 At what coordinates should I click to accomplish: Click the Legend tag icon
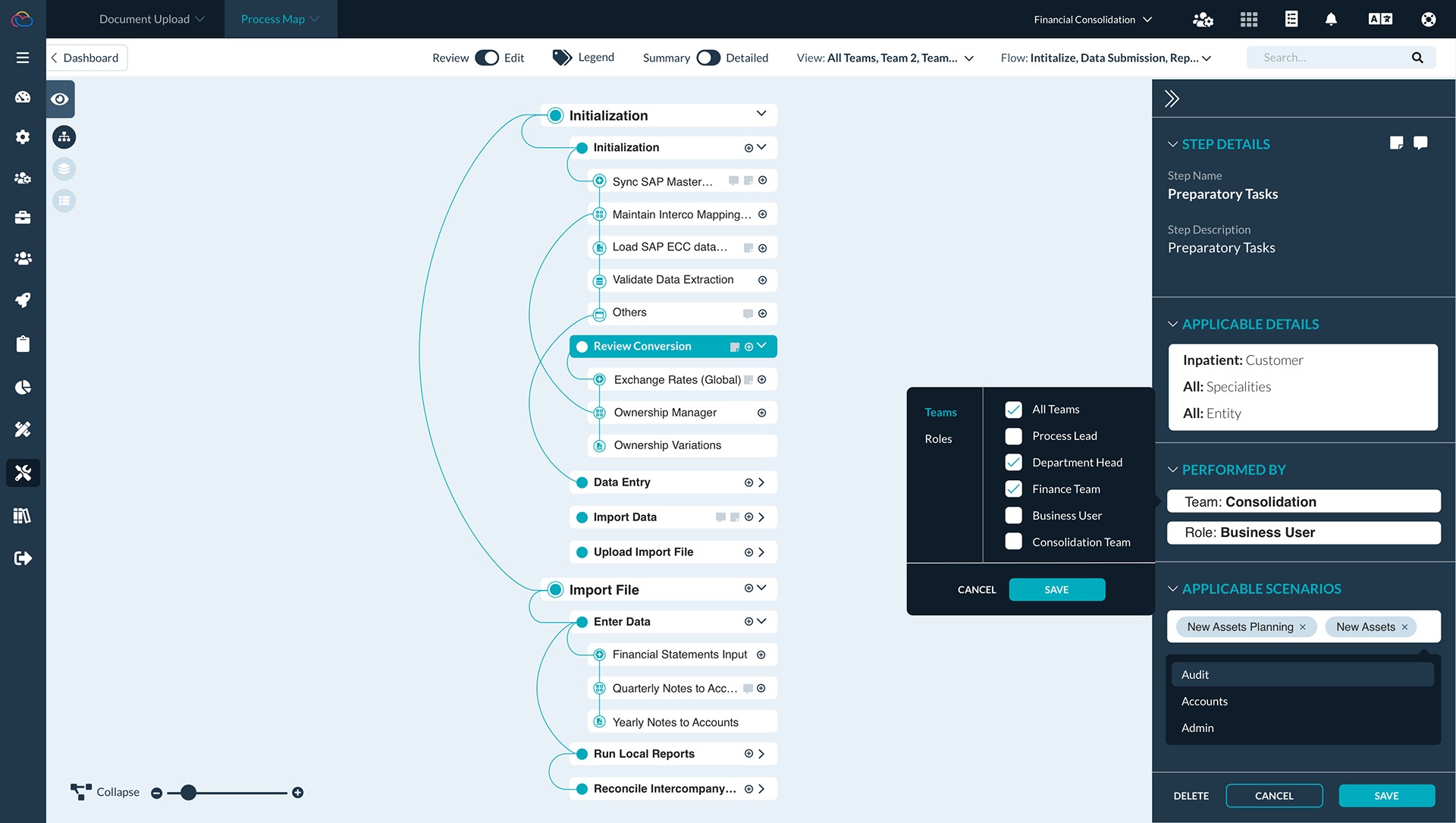click(x=562, y=58)
